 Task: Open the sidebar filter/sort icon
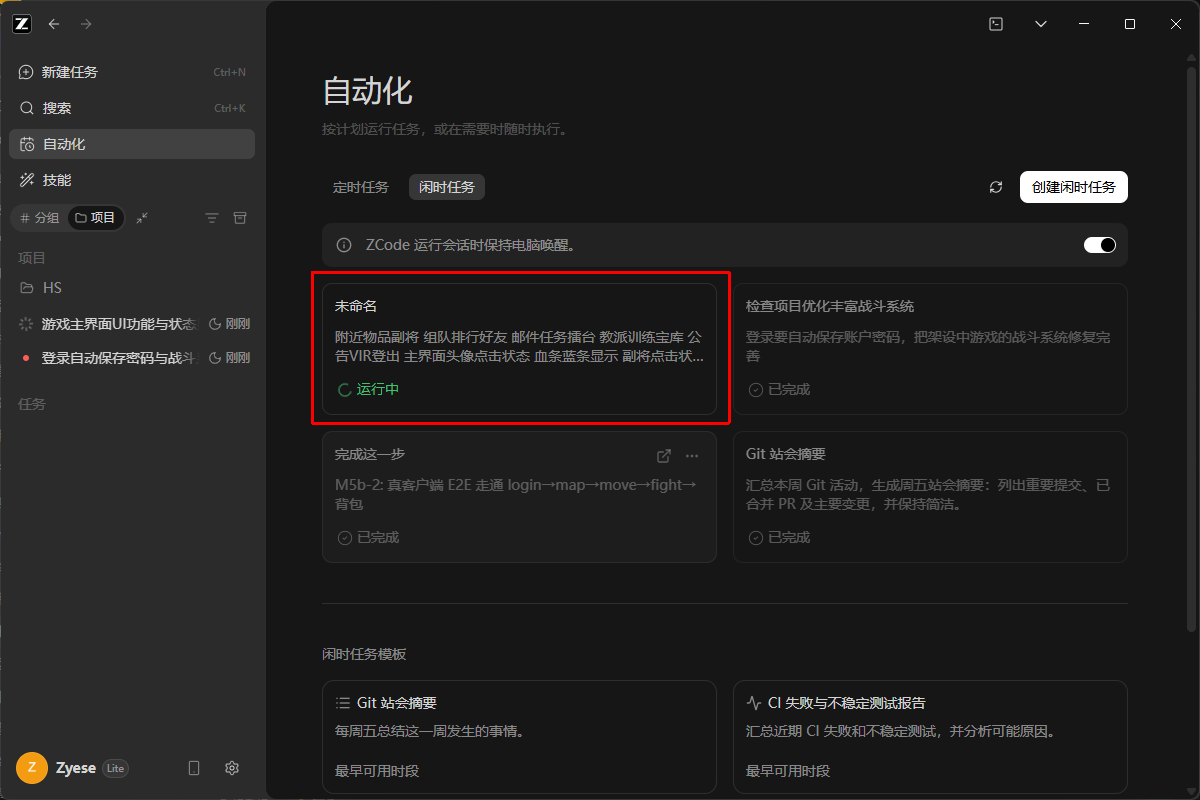[211, 218]
